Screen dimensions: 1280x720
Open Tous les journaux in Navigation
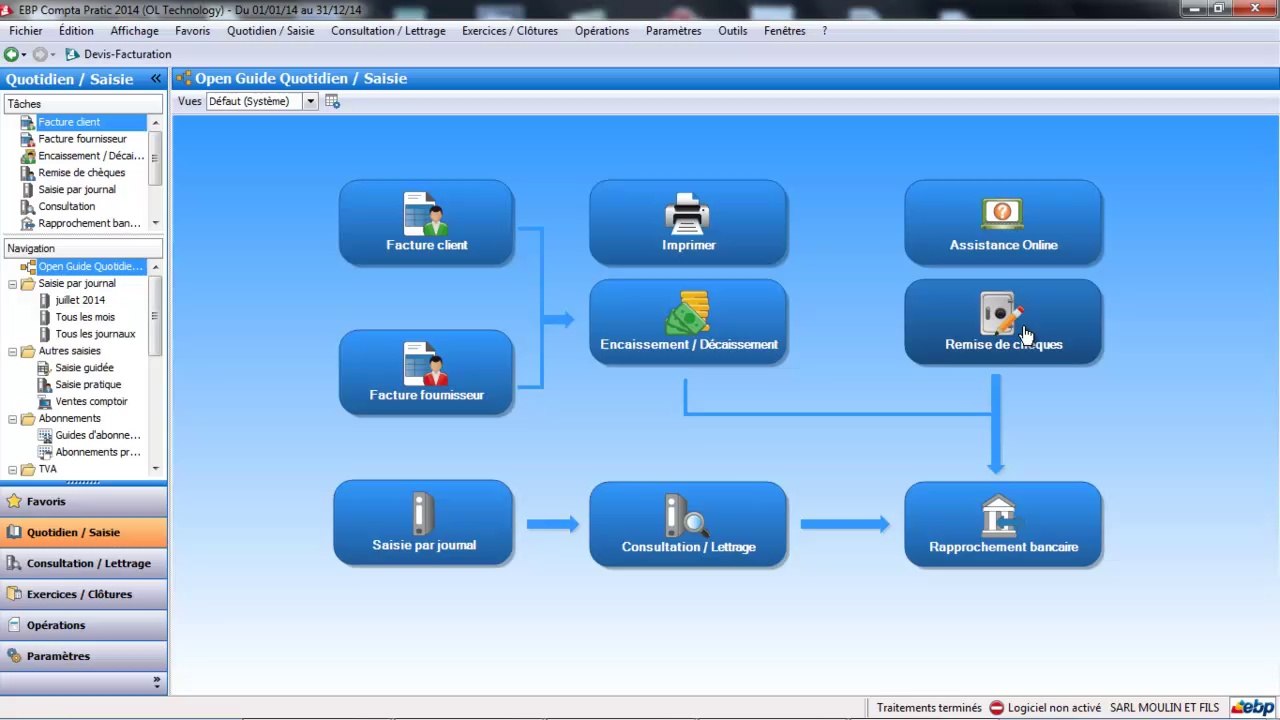pyautogui.click(x=95, y=334)
